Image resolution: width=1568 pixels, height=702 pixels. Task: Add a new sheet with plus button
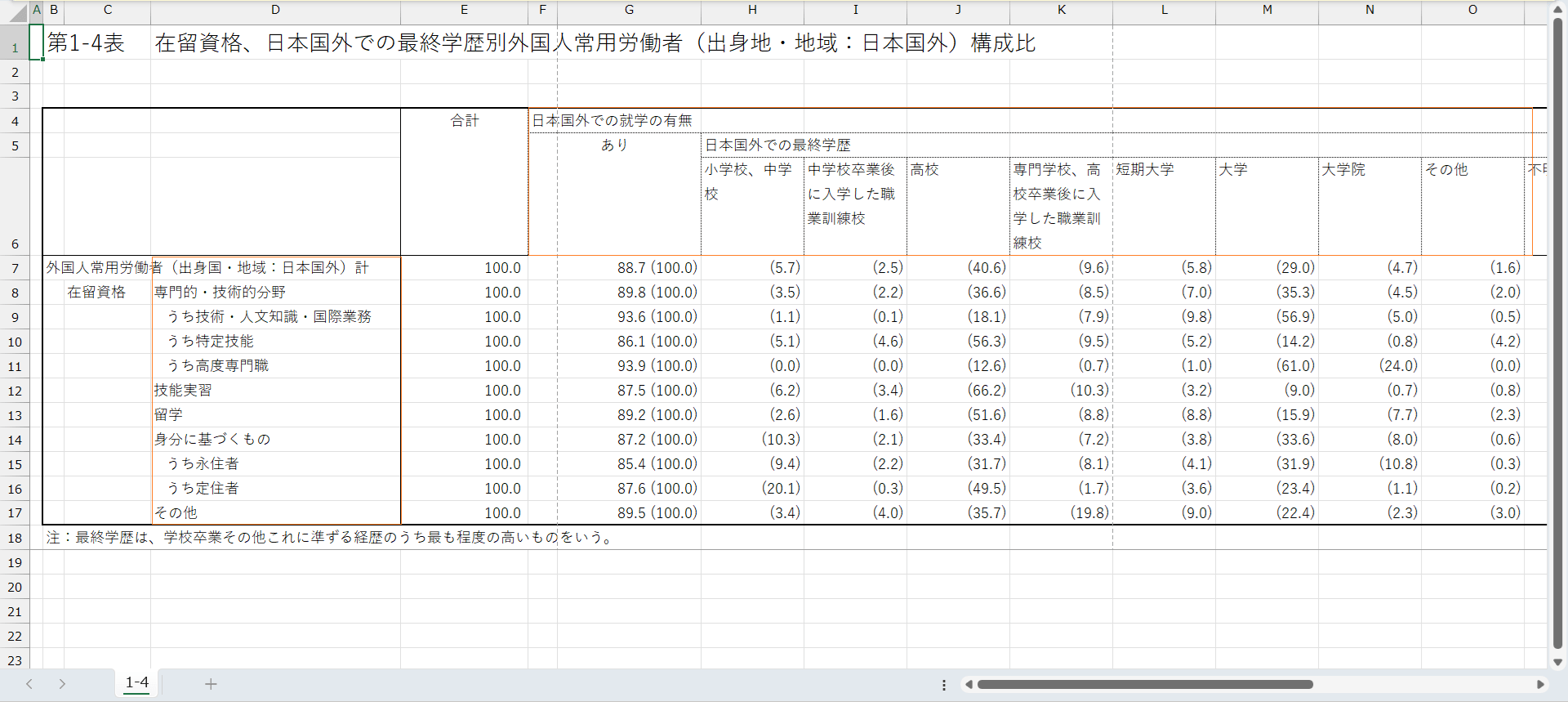[x=211, y=684]
